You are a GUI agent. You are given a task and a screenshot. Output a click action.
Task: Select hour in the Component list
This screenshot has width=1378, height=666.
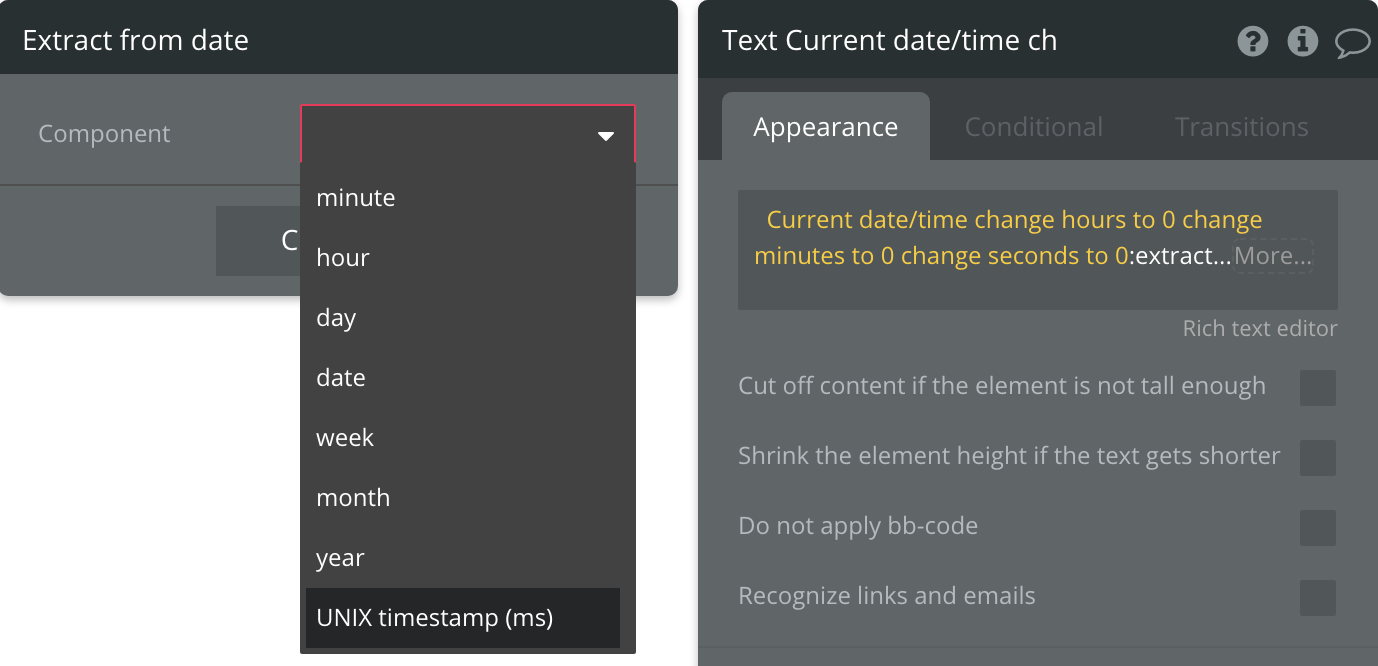(x=343, y=258)
